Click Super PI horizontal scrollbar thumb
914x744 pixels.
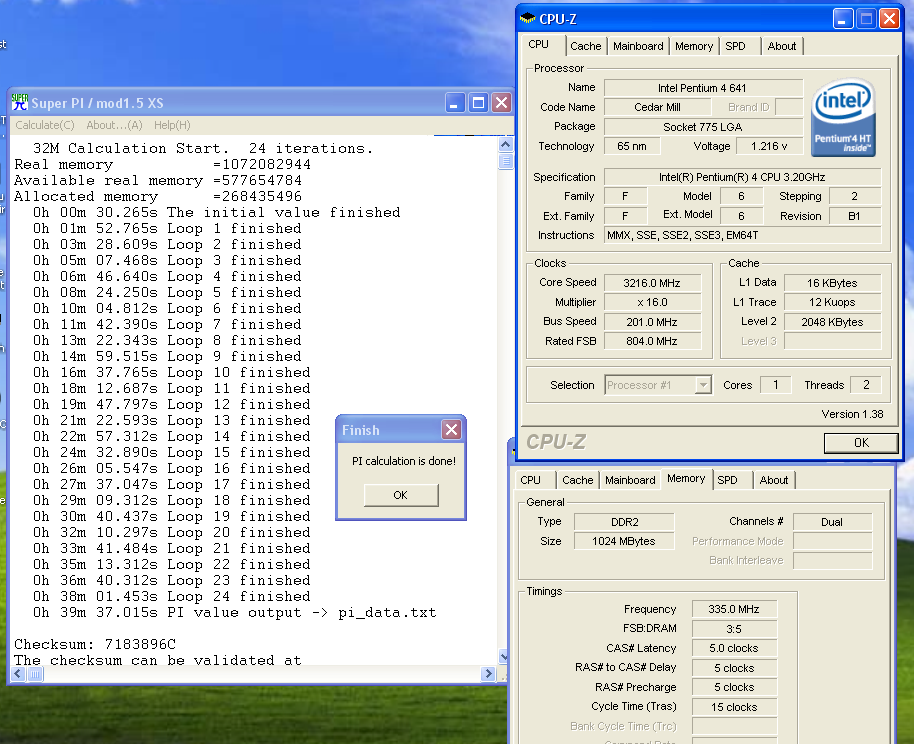click(x=35, y=674)
